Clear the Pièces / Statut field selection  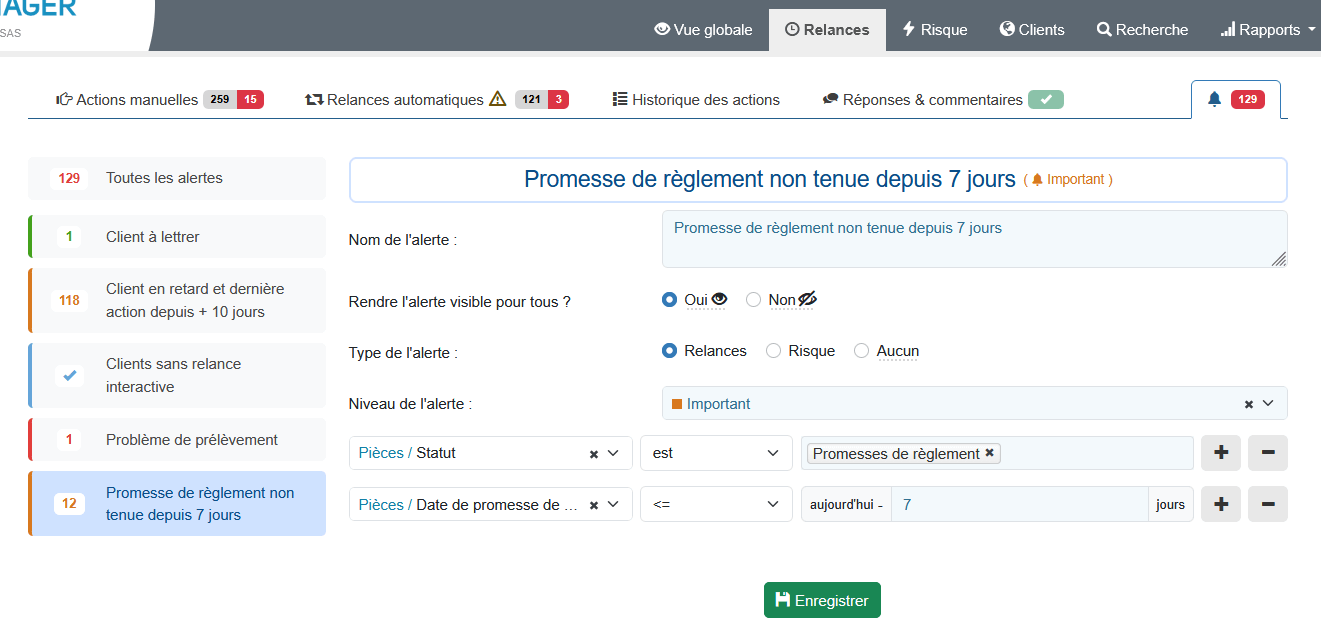594,453
